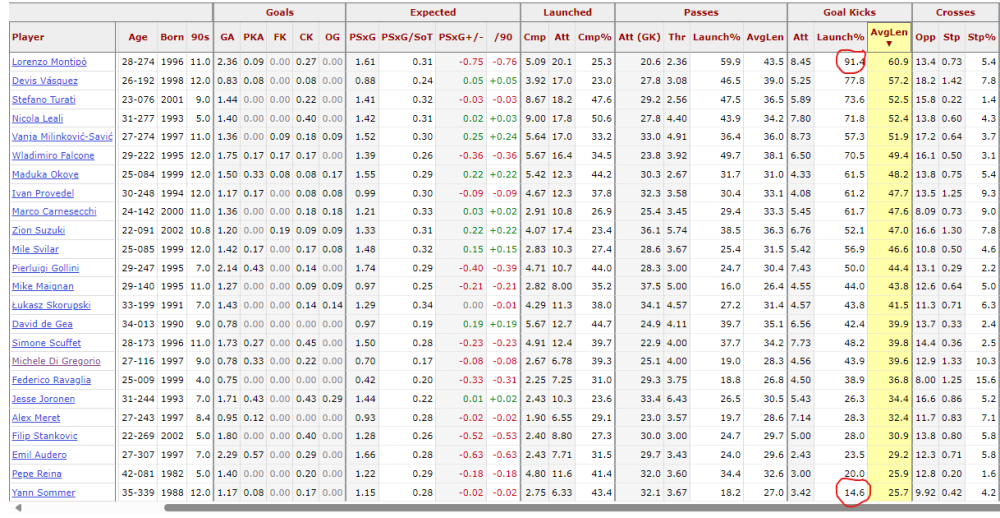Click the circled 91.4 Launch% cell

(x=850, y=62)
